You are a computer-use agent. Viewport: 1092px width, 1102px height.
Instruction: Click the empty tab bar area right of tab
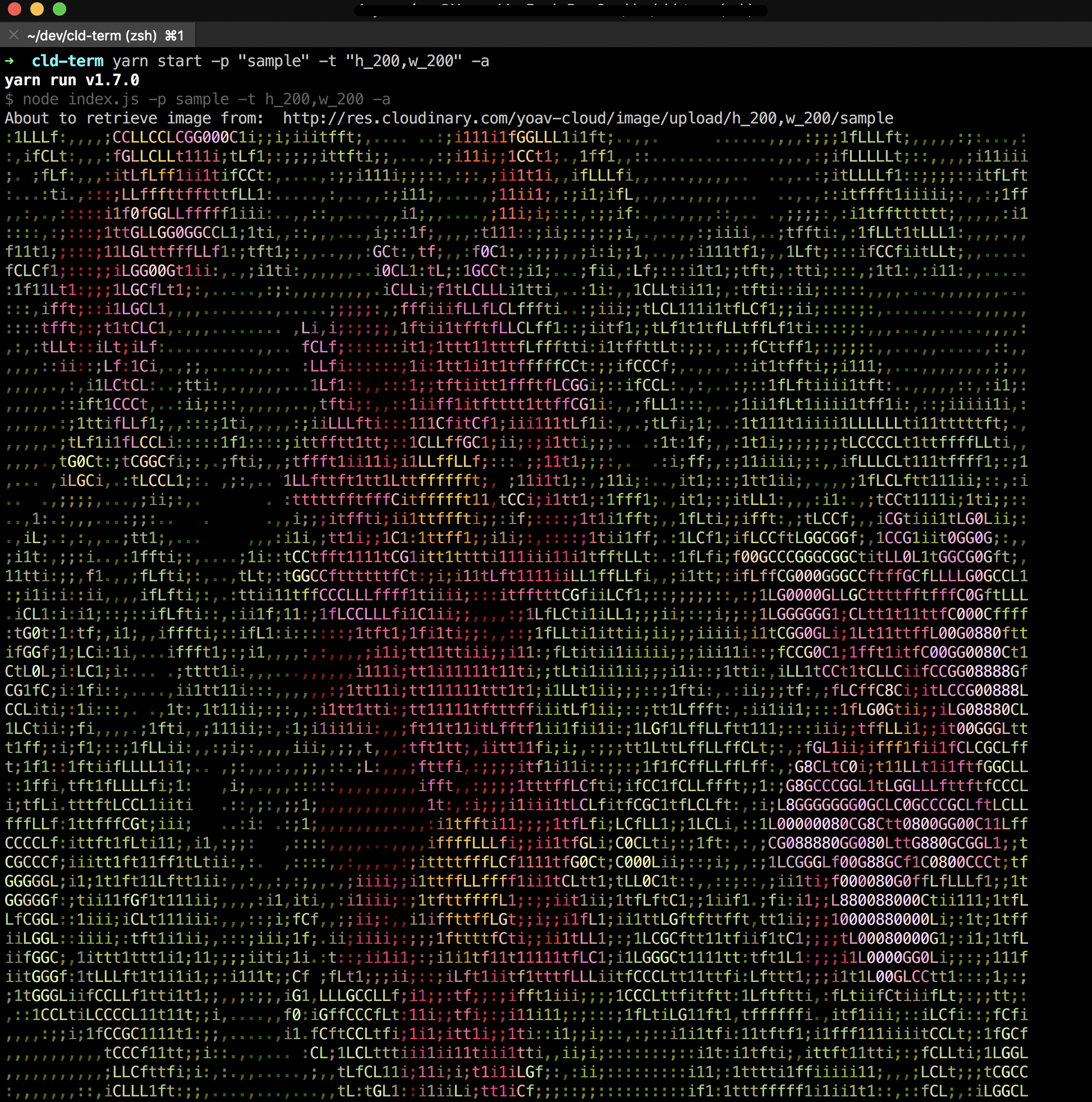[627, 35]
